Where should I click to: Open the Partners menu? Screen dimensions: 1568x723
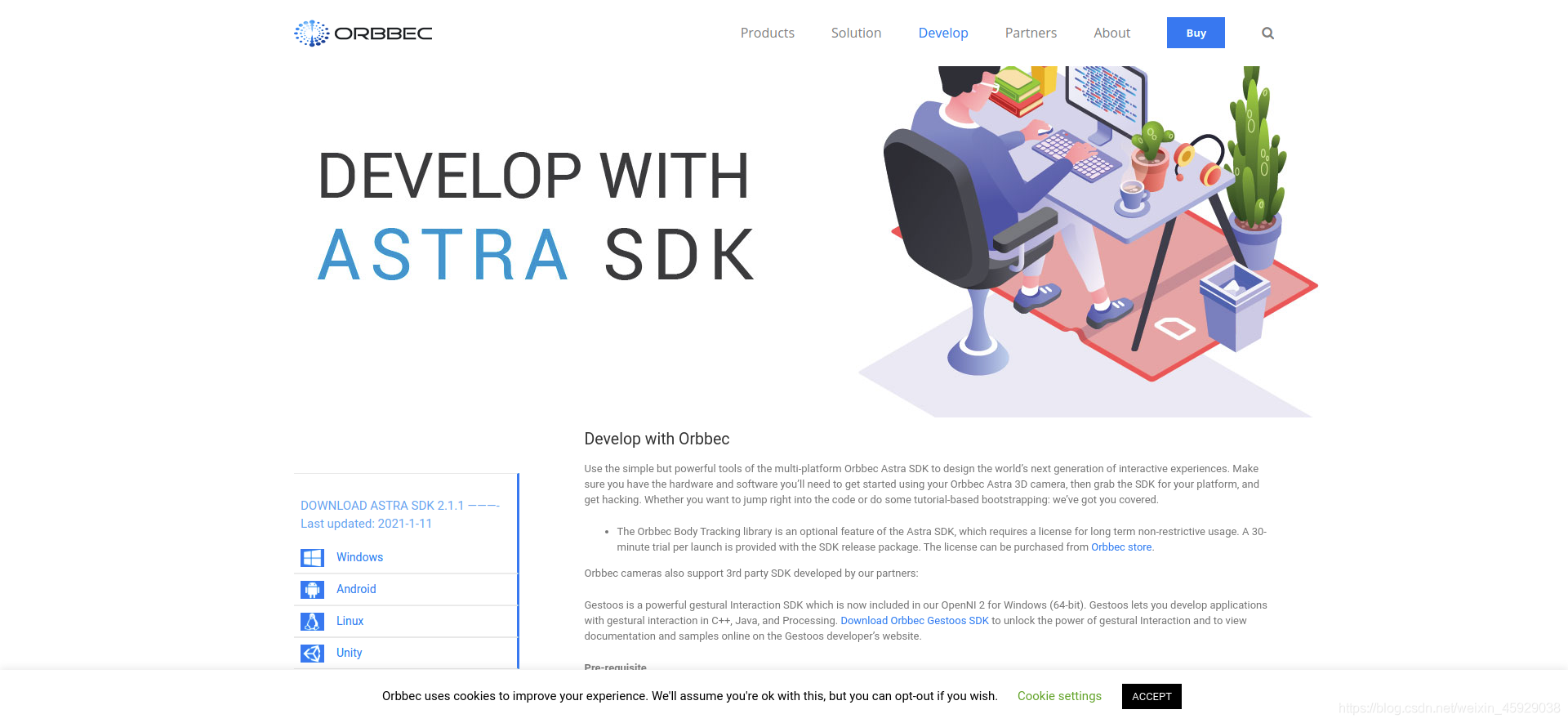[1031, 33]
